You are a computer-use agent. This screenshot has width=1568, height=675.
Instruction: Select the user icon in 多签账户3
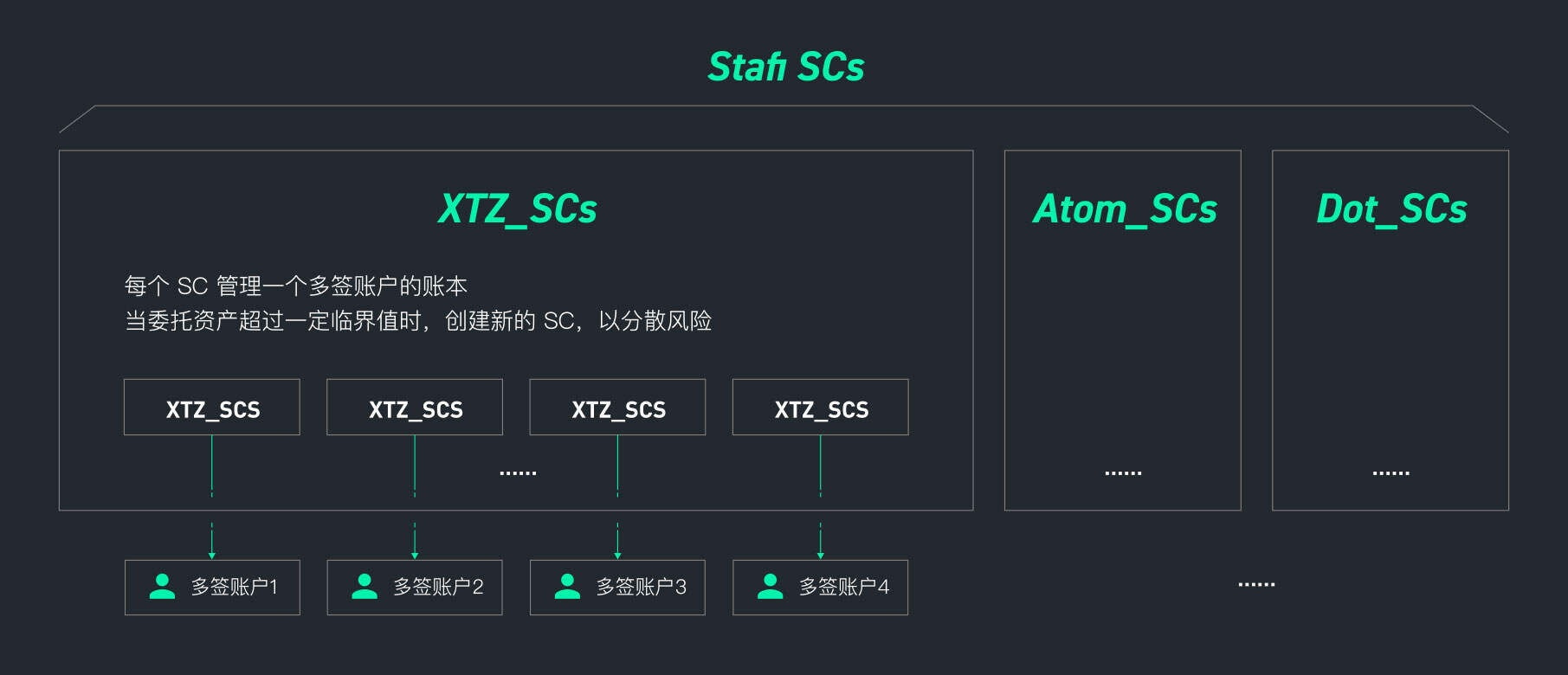click(567, 587)
